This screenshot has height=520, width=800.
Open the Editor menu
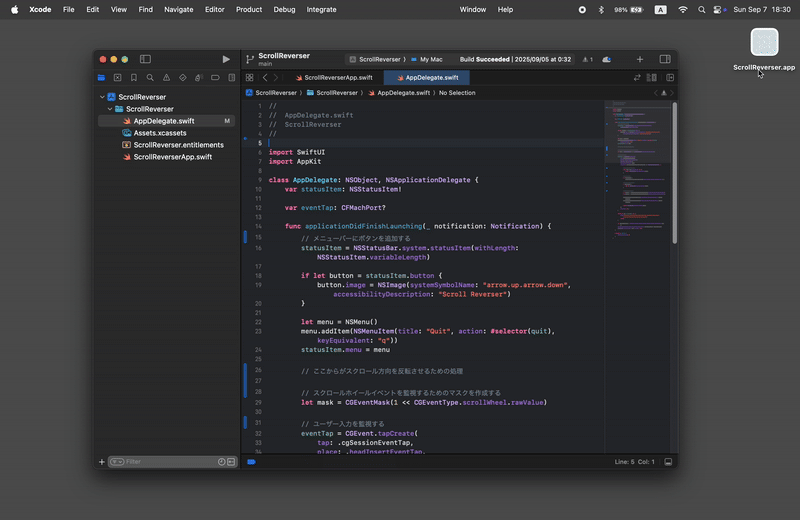pyautogui.click(x=214, y=10)
